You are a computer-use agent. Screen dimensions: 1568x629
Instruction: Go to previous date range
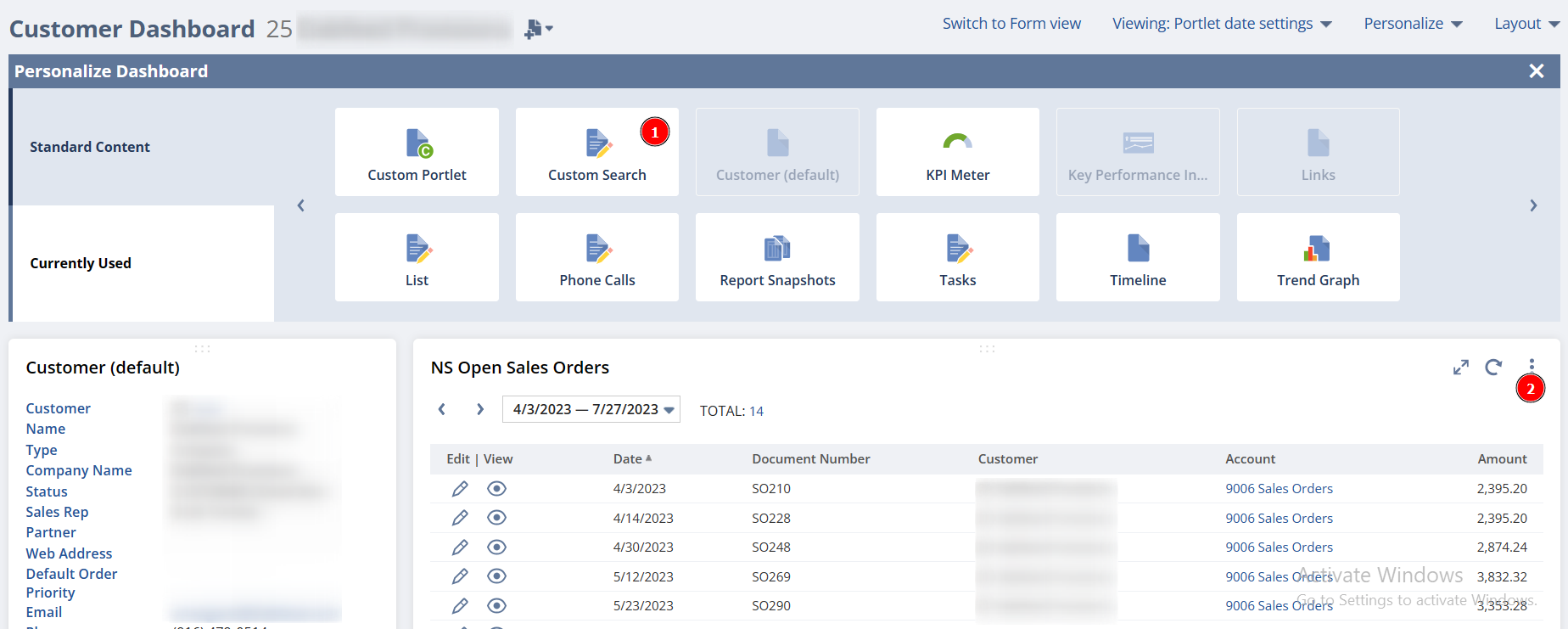click(x=442, y=409)
